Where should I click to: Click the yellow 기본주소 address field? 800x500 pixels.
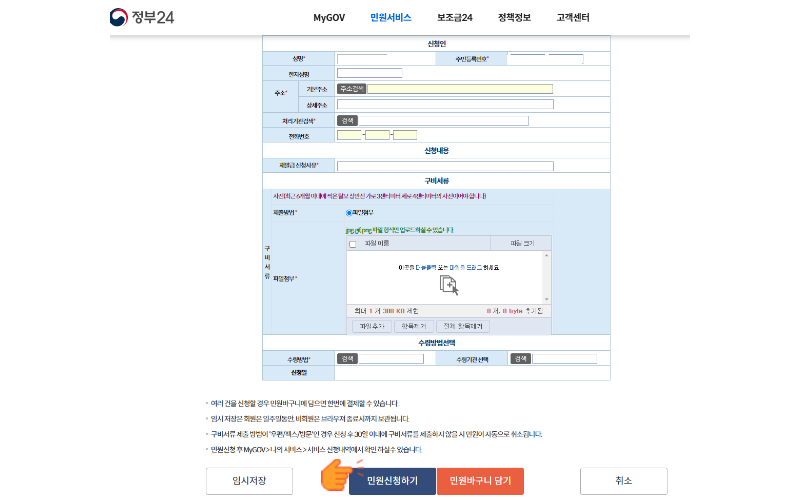[460, 89]
